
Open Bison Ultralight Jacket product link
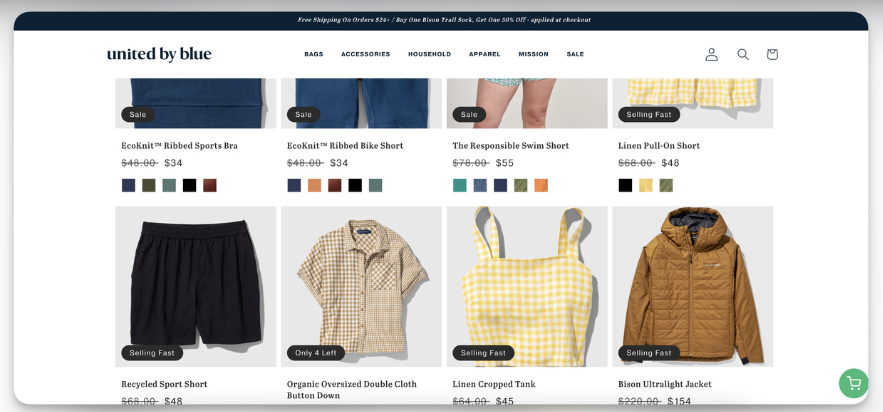point(665,384)
